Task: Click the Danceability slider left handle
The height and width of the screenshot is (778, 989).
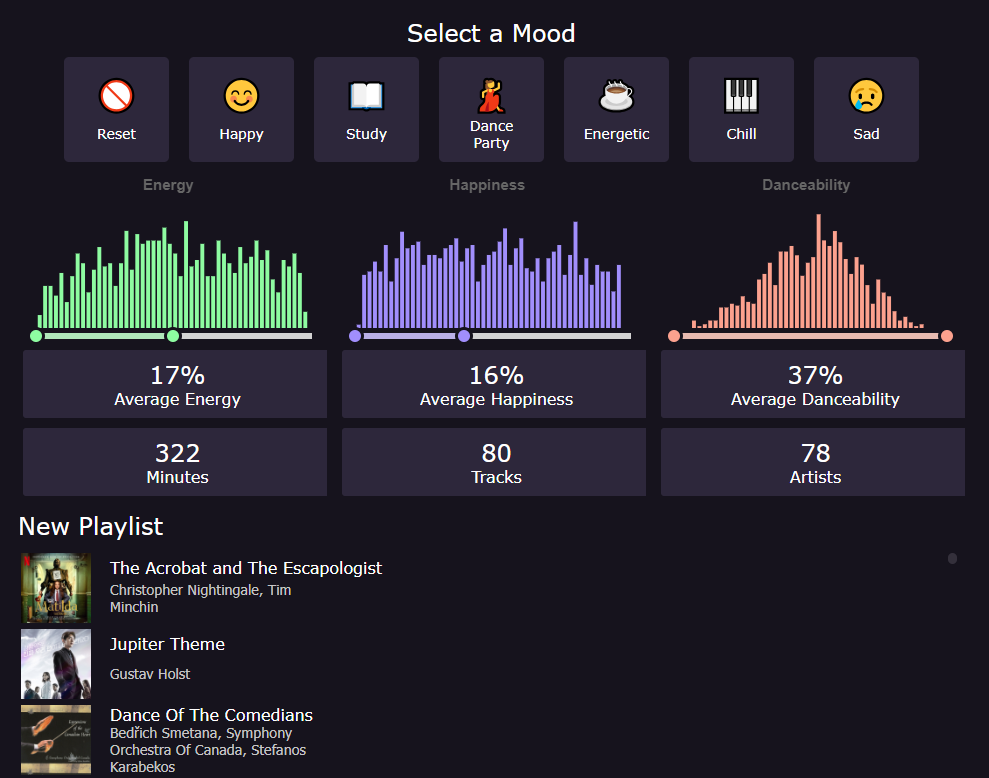Action: coord(674,336)
